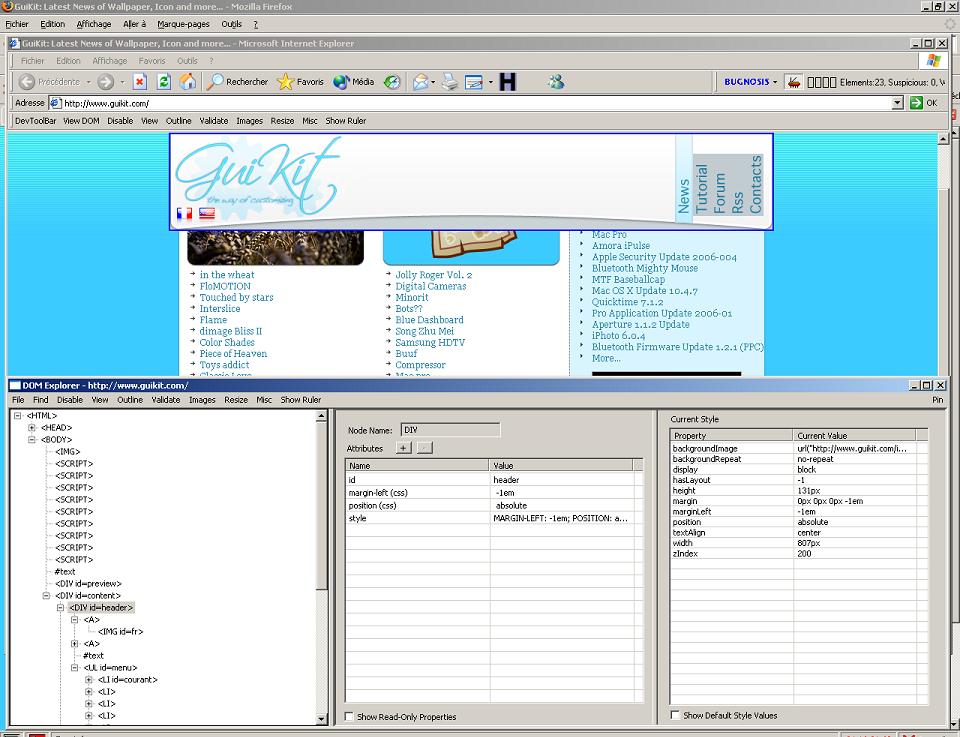Toggle Show Default Style Values checkbox
The width and height of the screenshot is (960, 737).
(675, 715)
